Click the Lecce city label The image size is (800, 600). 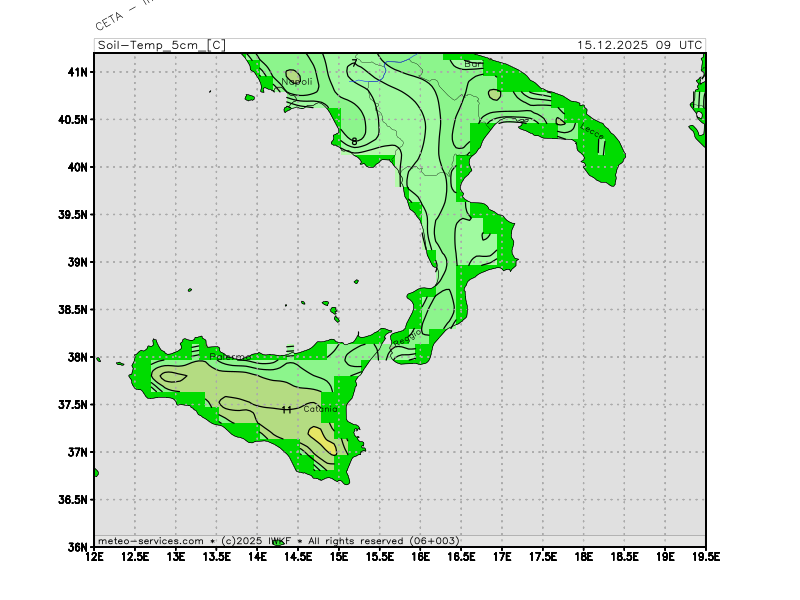592,130
